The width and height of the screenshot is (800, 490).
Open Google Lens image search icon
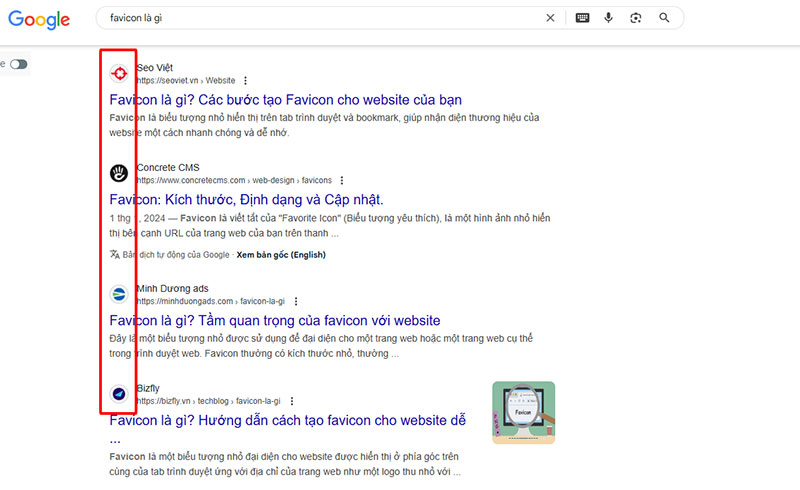point(636,18)
